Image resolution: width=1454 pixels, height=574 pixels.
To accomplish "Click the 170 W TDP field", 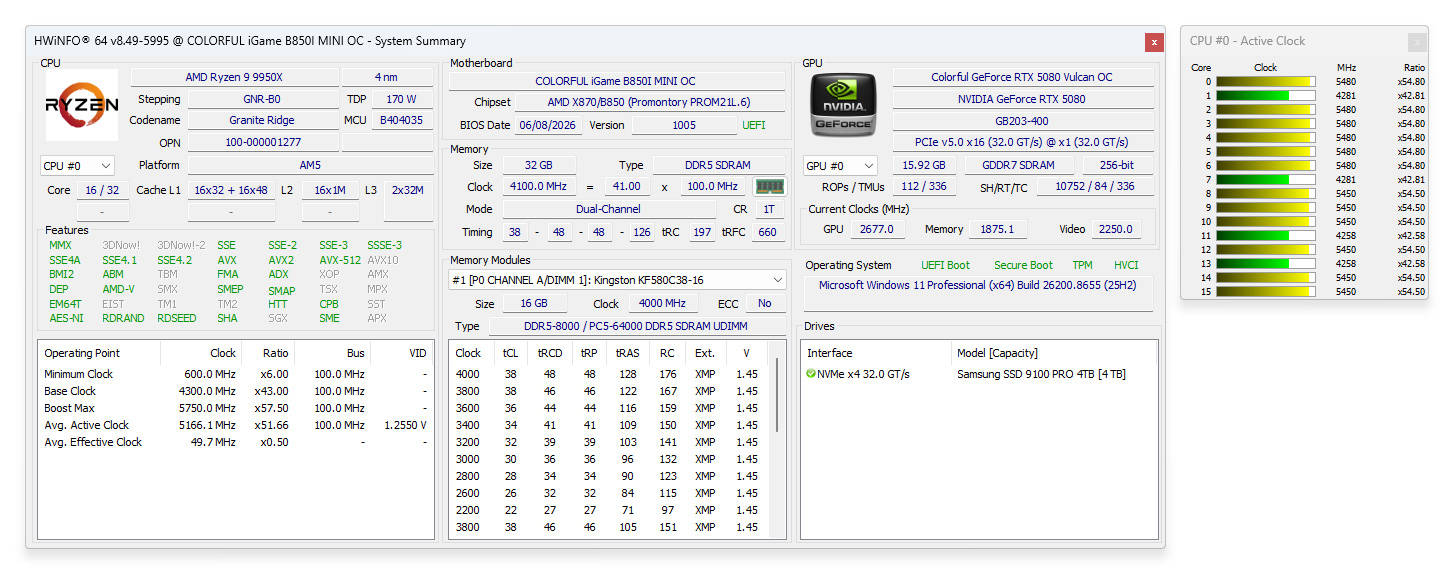I will point(402,99).
